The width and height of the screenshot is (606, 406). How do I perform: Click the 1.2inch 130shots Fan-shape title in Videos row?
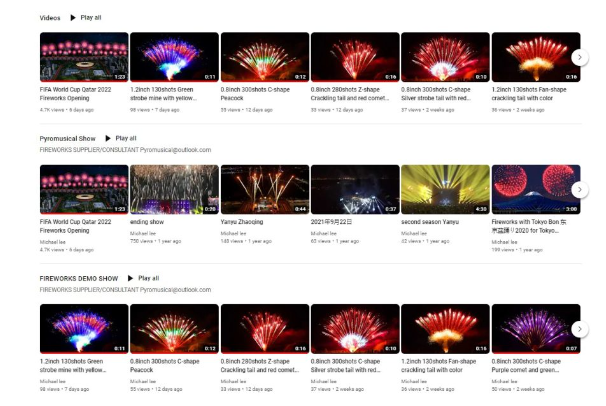tap(529, 94)
